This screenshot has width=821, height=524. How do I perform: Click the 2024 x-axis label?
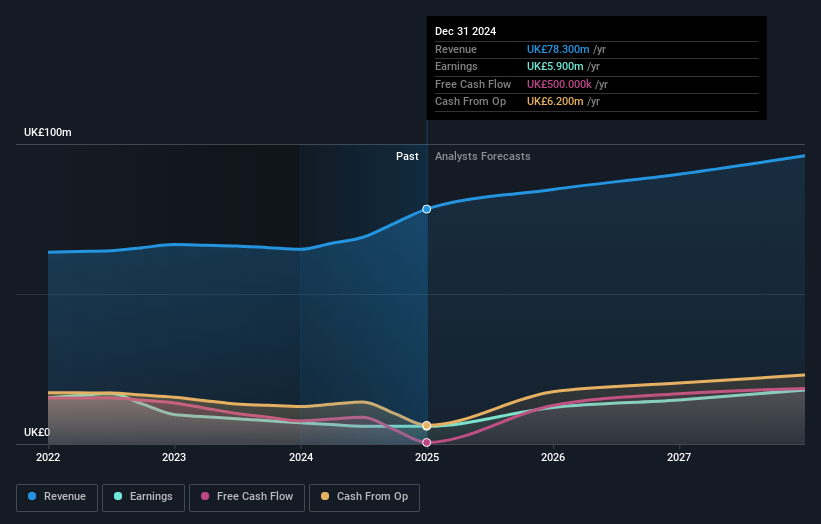[301, 458]
